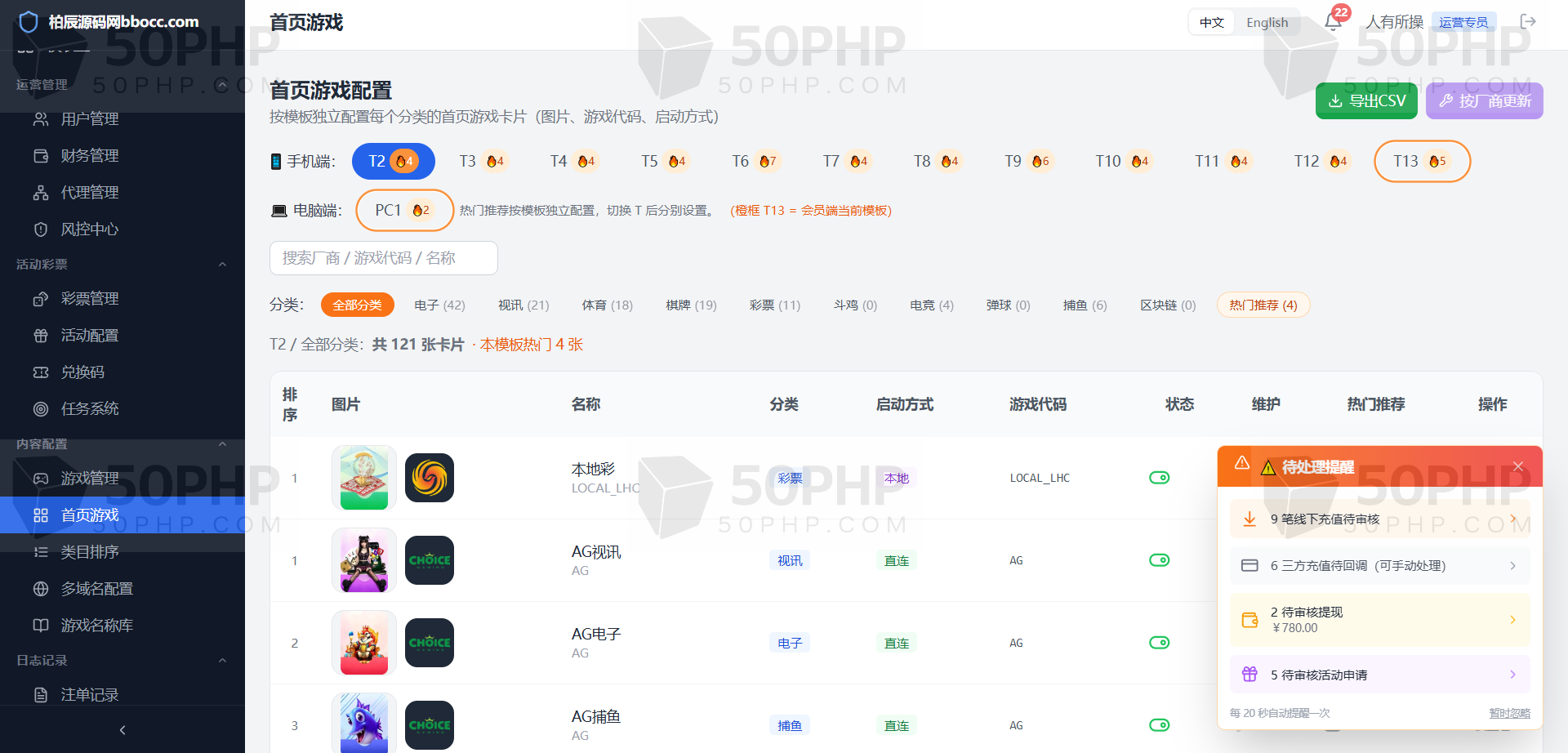The image size is (1568, 753).
Task: Open the notification bell with 22 alerts
Action: (1334, 21)
